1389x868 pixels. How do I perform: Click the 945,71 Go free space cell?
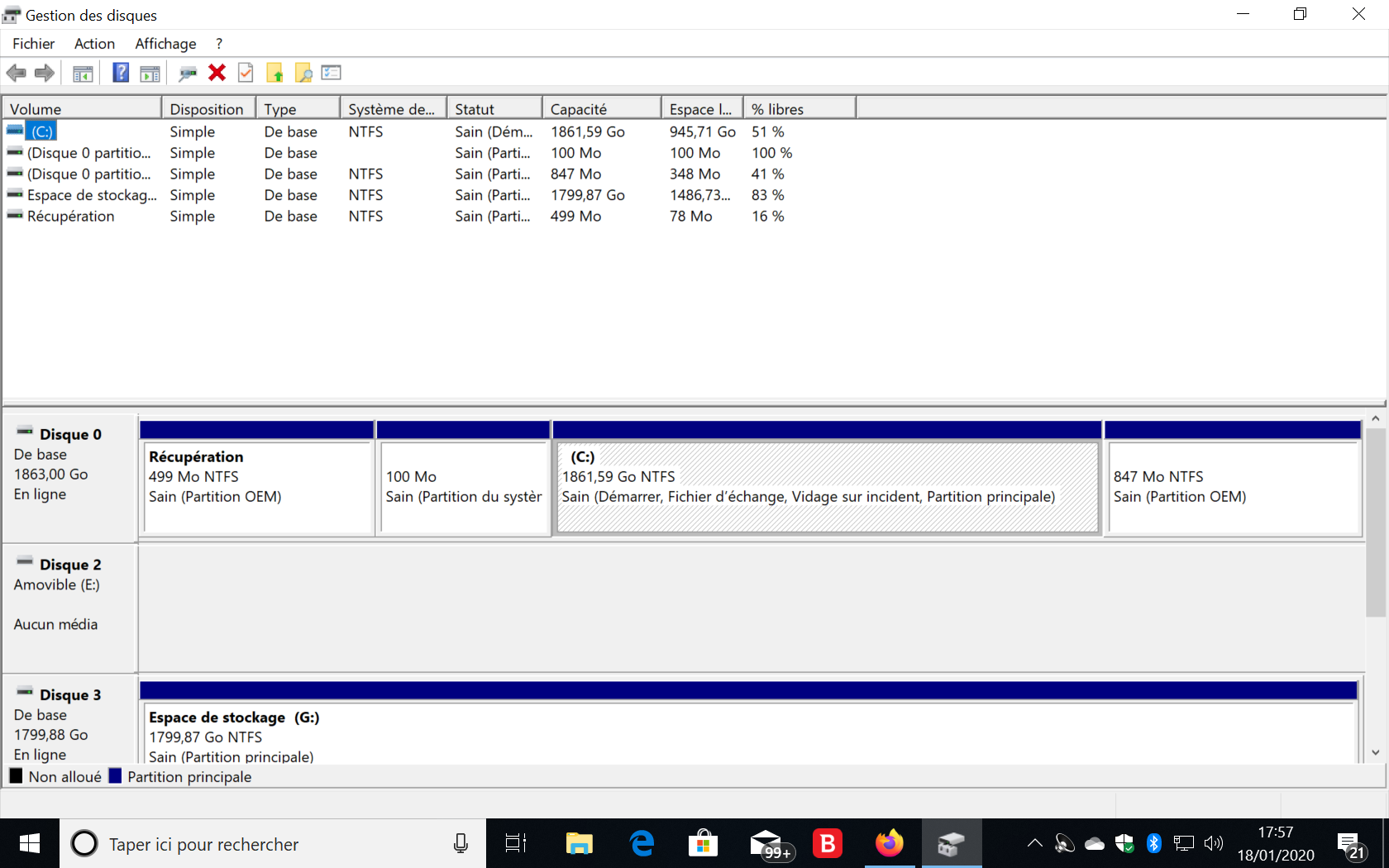pos(703,131)
